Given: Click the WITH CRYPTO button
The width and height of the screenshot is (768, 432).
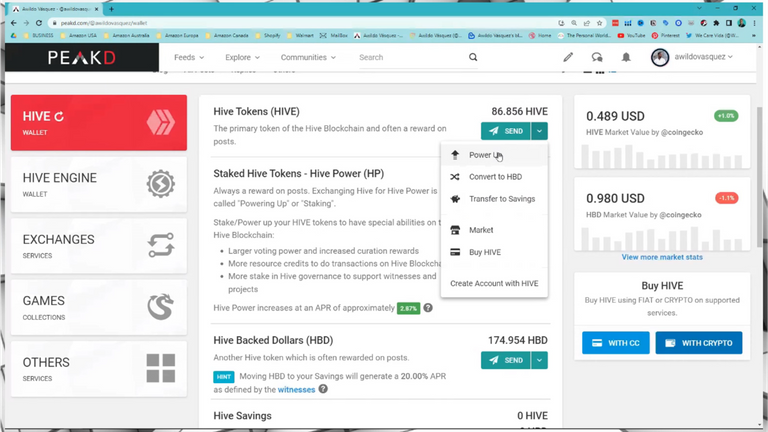Looking at the screenshot, I should click(x=699, y=343).
